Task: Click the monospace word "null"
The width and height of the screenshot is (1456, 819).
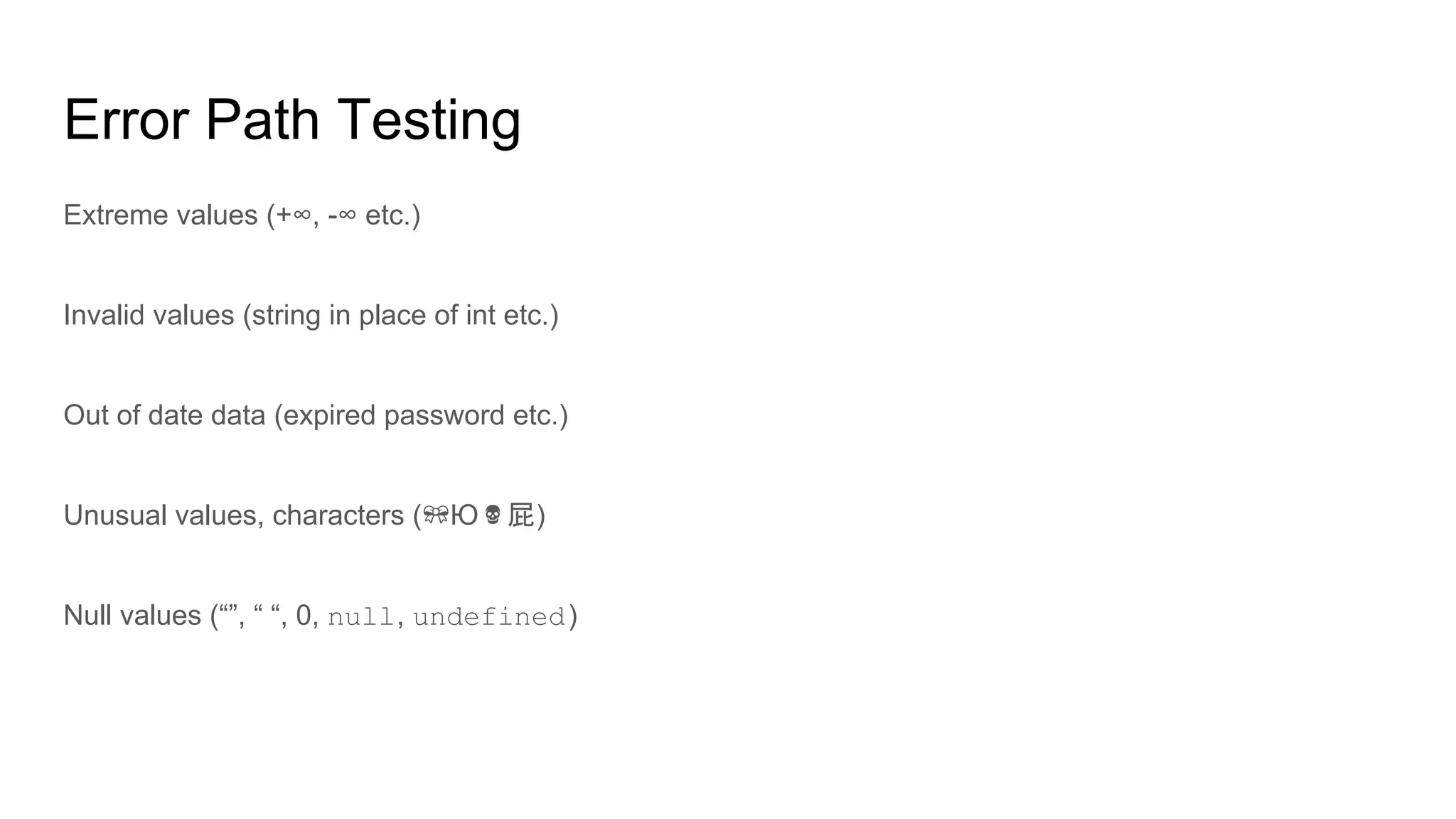Action: coord(360,616)
